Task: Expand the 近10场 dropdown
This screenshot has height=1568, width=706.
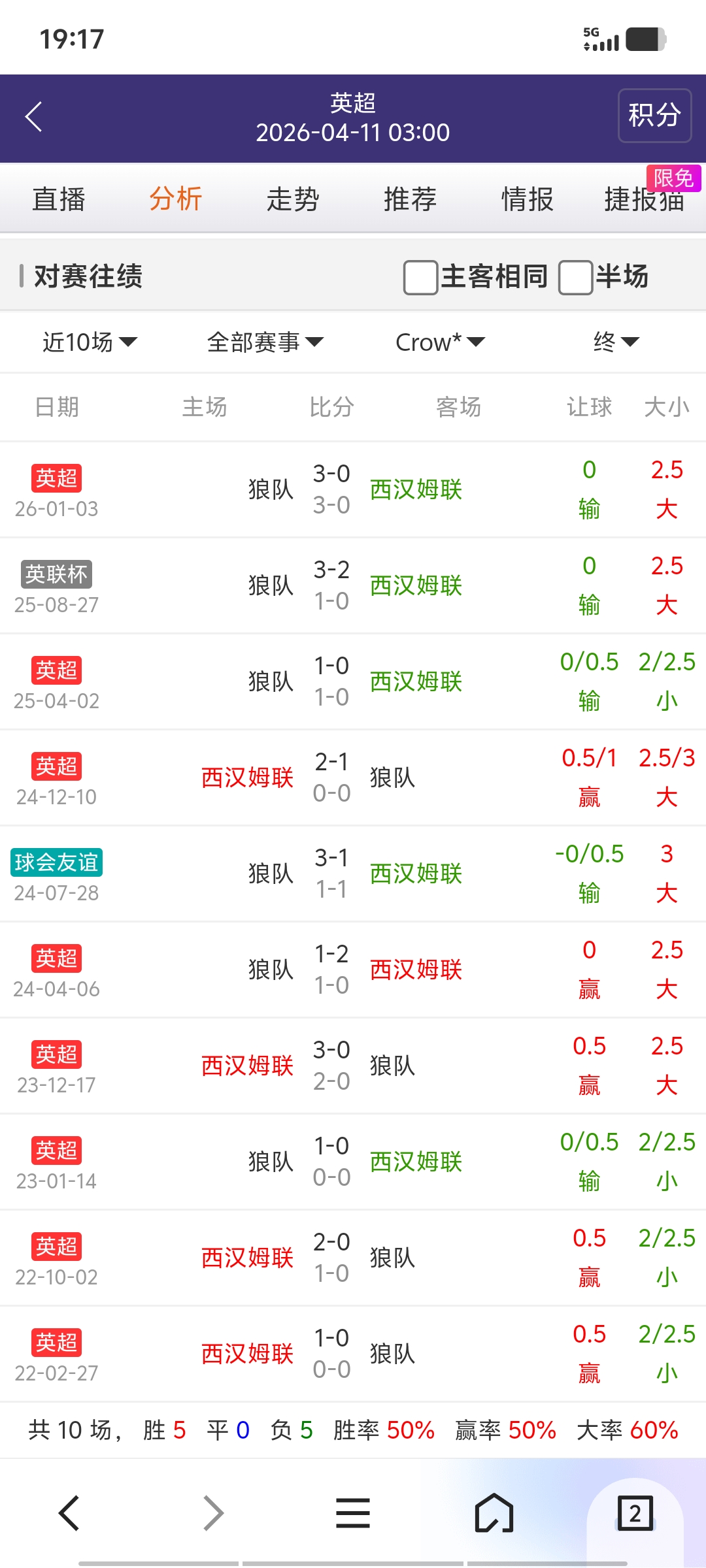Action: click(90, 342)
